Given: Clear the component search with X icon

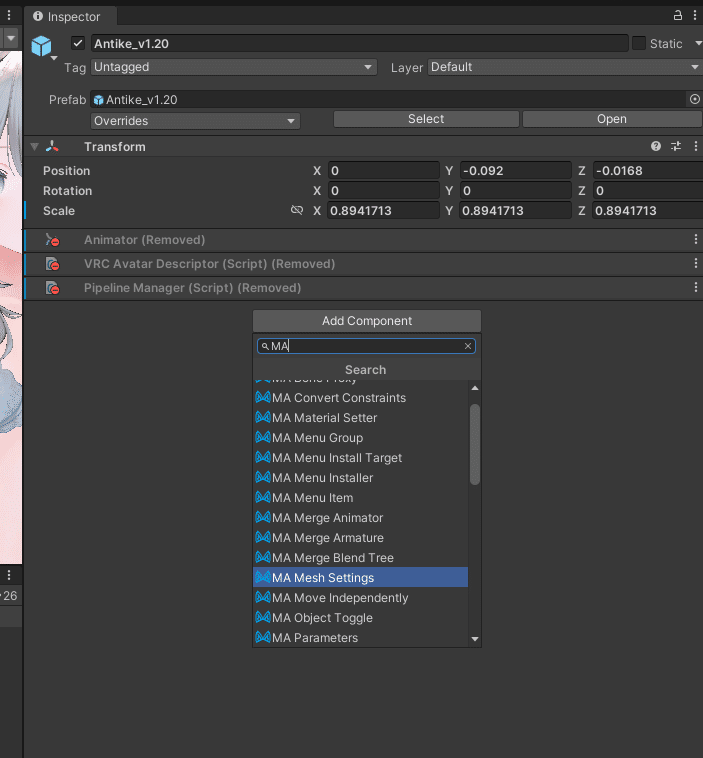Looking at the screenshot, I should coord(468,346).
